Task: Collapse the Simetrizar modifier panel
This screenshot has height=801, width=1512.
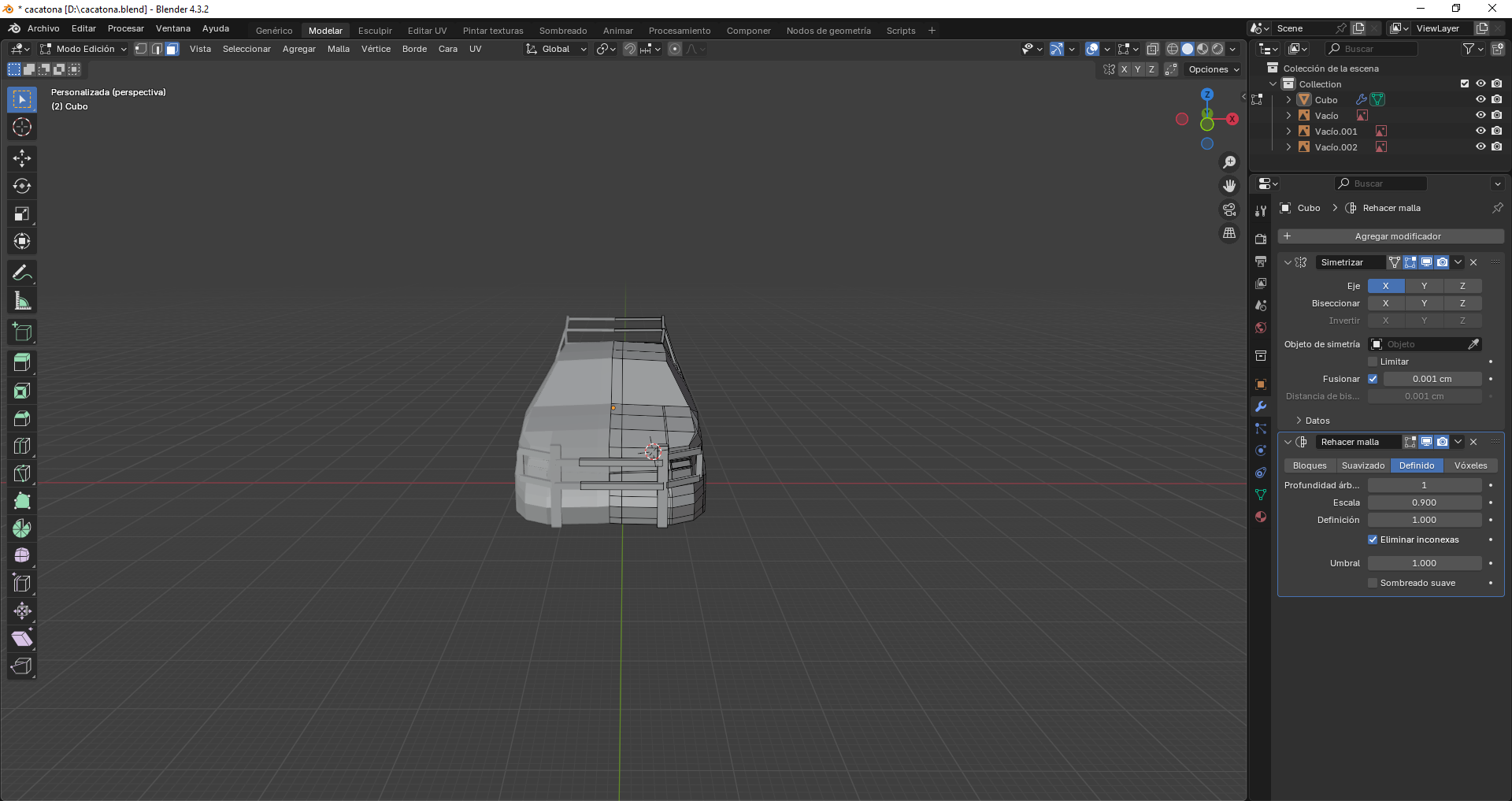Action: tap(1288, 262)
